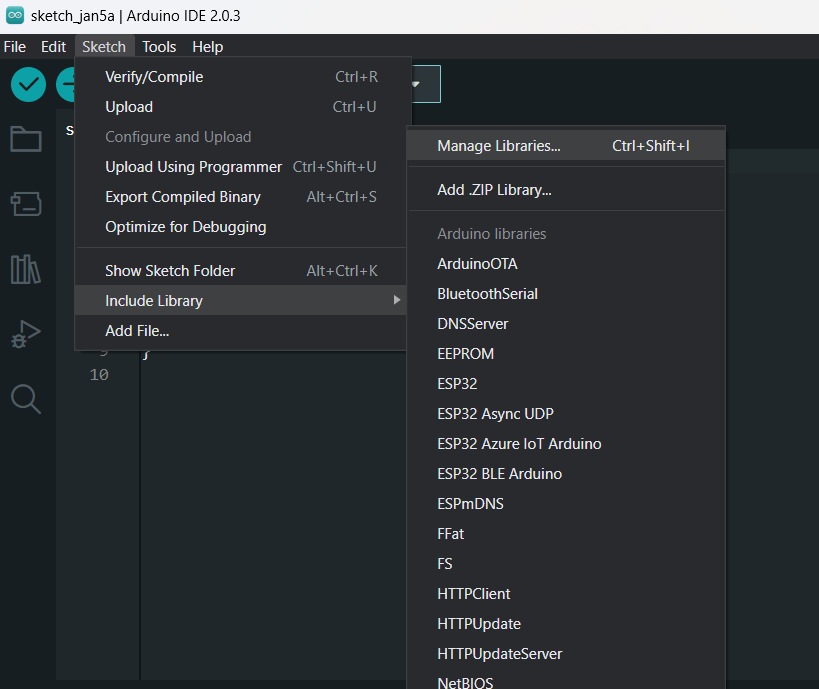Screen dimensions: 819x689
Task: Open the Library Manager books icon
Action: (26, 269)
